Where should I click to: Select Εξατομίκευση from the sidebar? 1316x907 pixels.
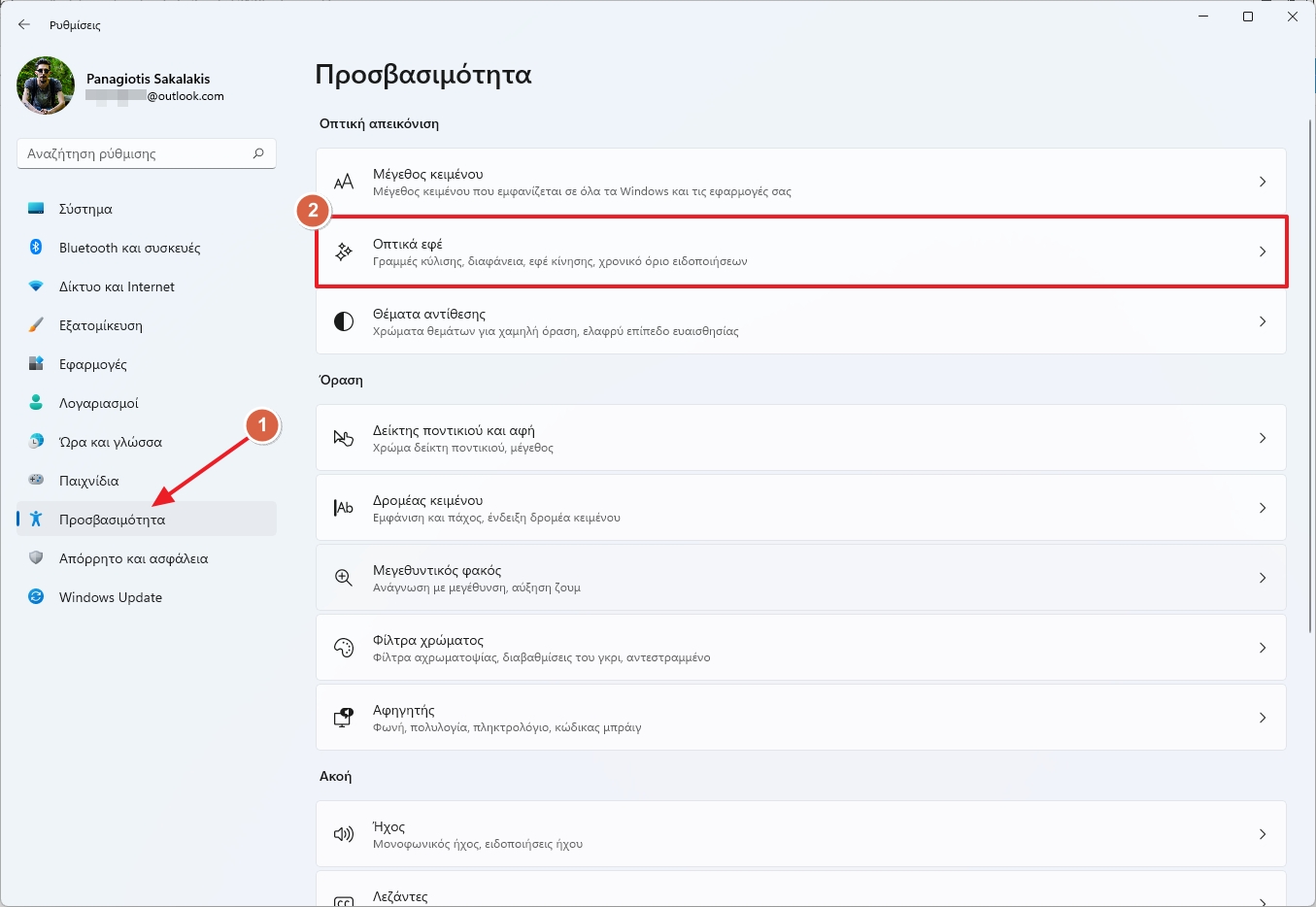point(100,325)
